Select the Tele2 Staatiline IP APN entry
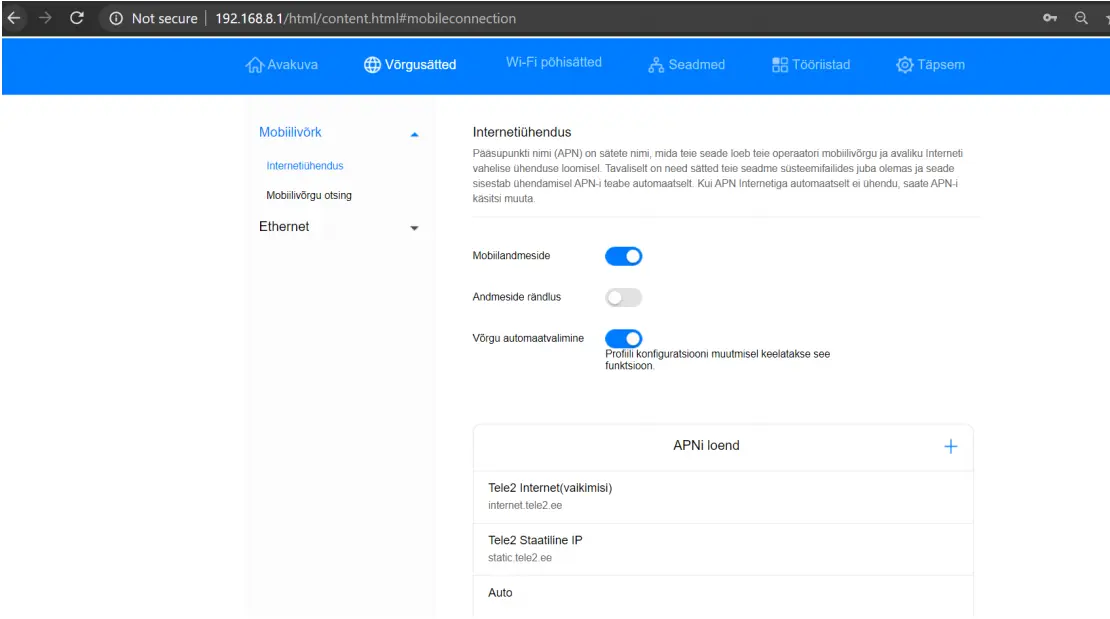The height and width of the screenshot is (619, 1110). (723, 549)
